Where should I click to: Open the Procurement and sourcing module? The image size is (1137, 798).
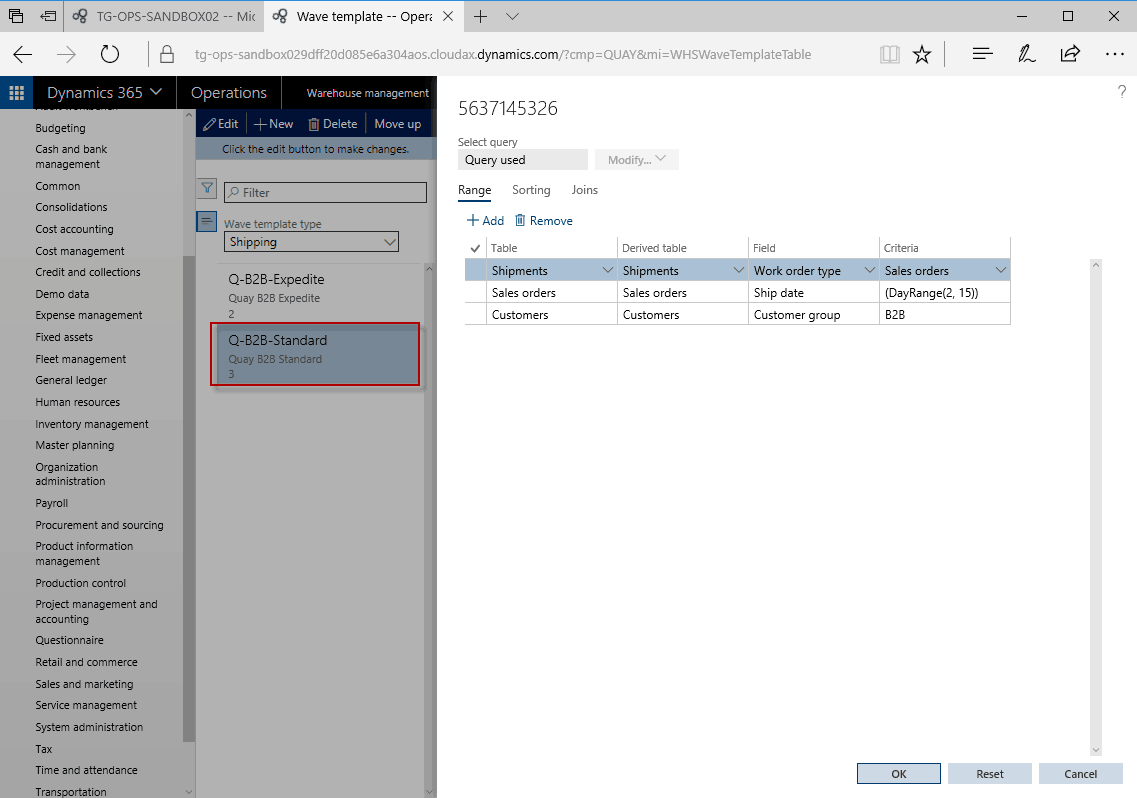tap(99, 525)
